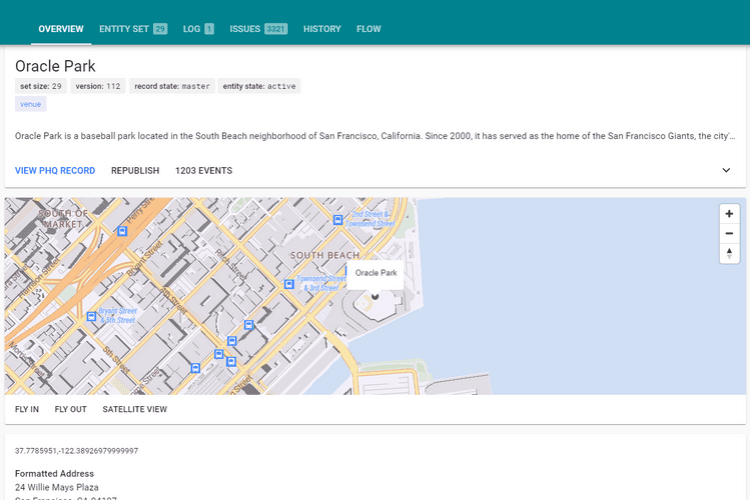Open the Entity Set tab
This screenshot has height=500, width=750.
(133, 29)
